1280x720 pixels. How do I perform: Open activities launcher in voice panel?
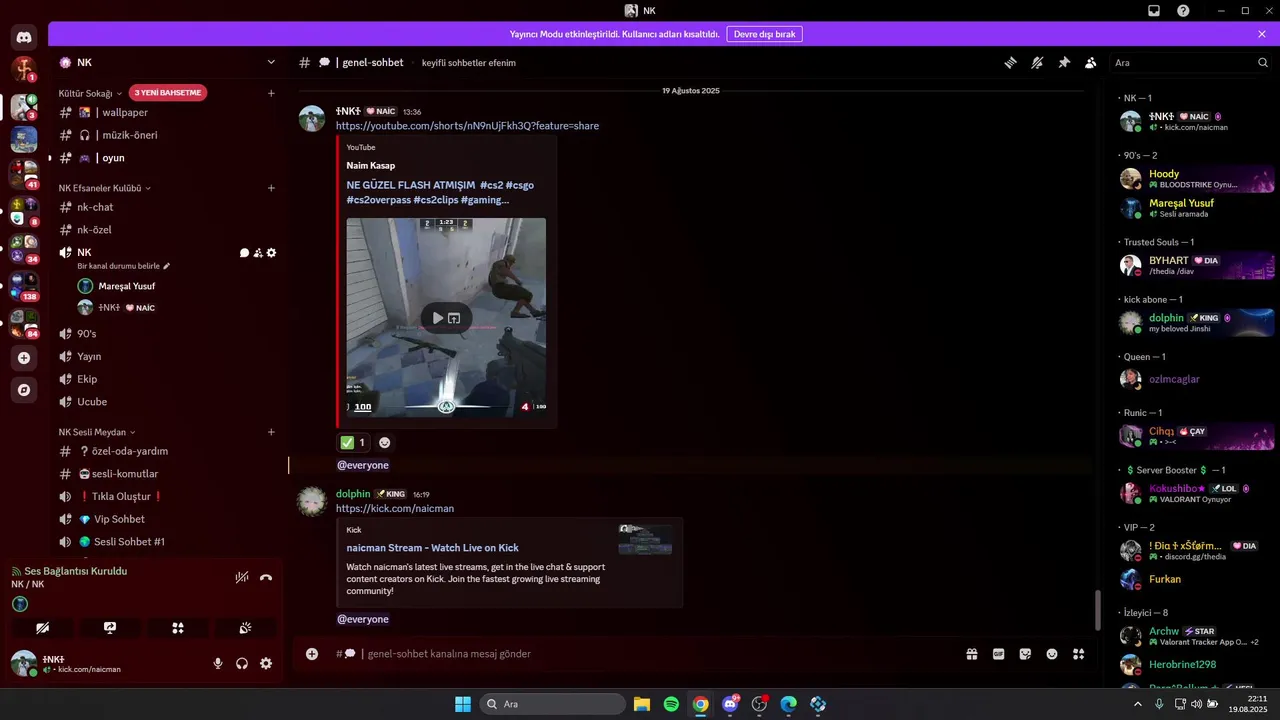tap(178, 628)
